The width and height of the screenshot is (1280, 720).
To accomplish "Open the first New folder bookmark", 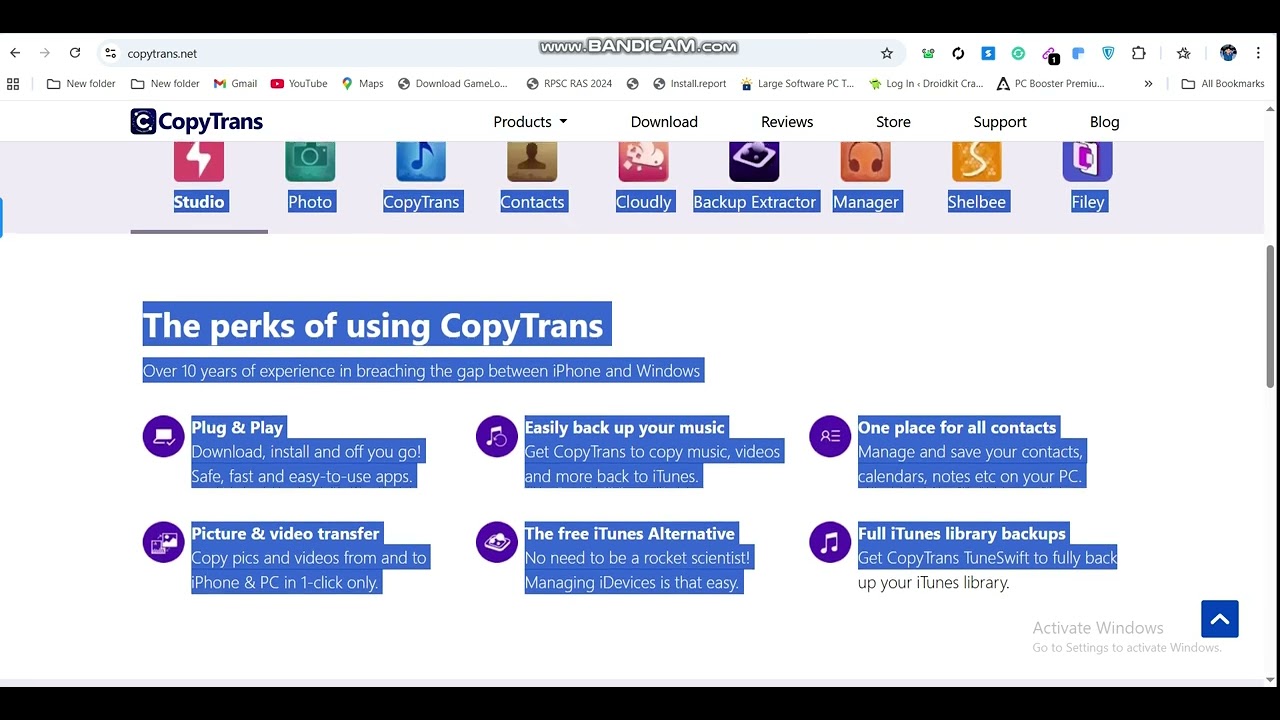I will 81,84.
